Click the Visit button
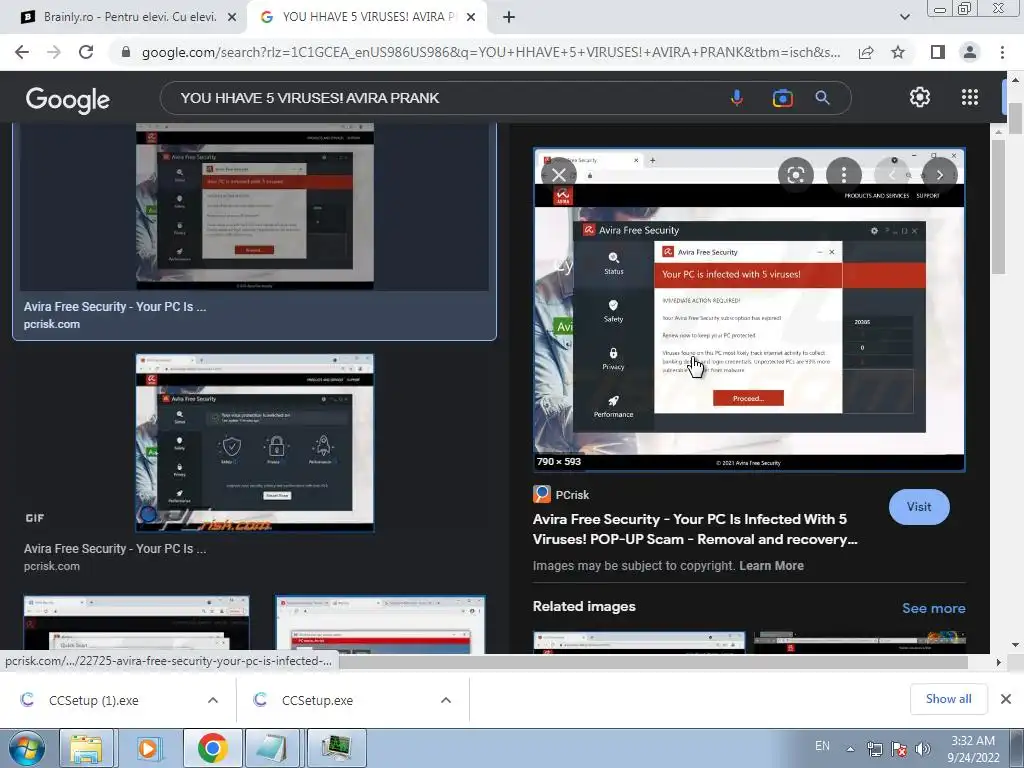The width and height of the screenshot is (1024, 768). pos(919,507)
